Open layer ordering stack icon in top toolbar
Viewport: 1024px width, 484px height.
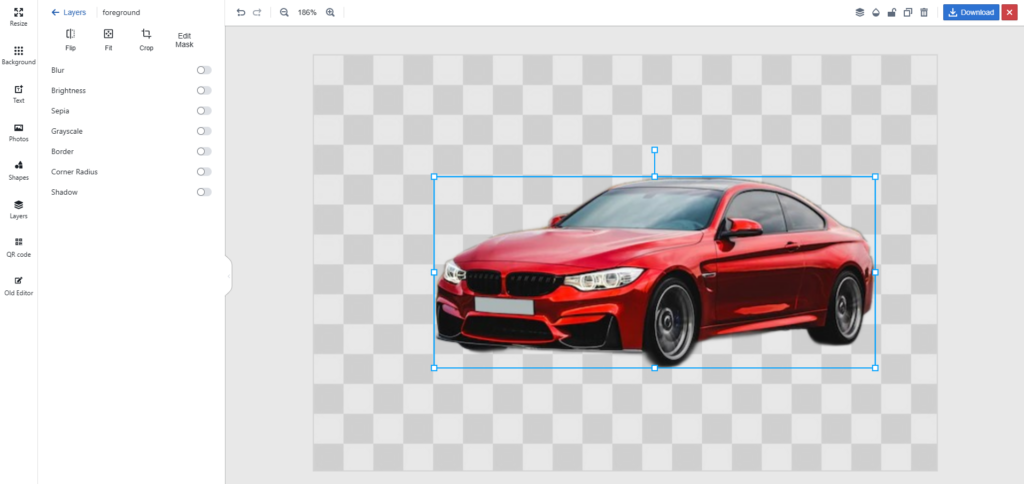click(x=860, y=12)
